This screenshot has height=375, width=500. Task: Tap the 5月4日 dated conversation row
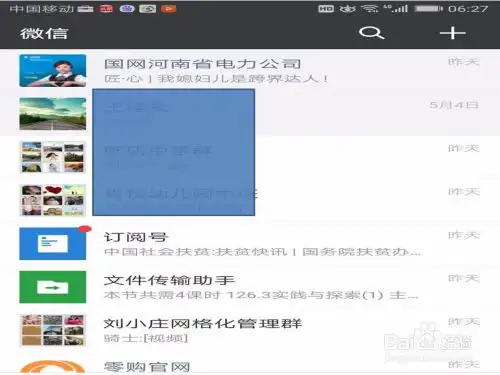click(x=250, y=114)
